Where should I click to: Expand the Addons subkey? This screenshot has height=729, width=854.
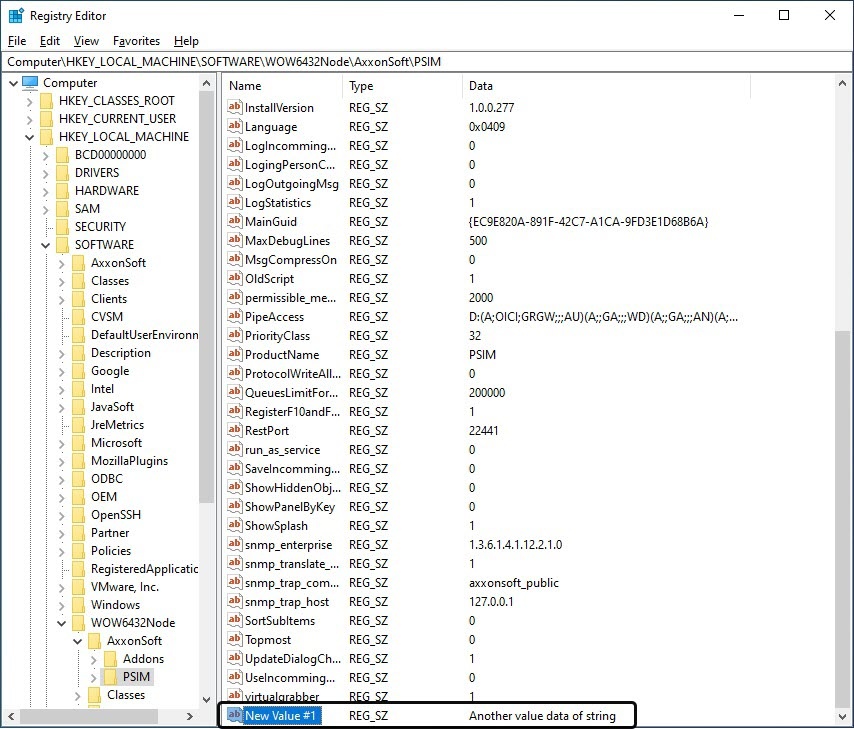coord(93,659)
